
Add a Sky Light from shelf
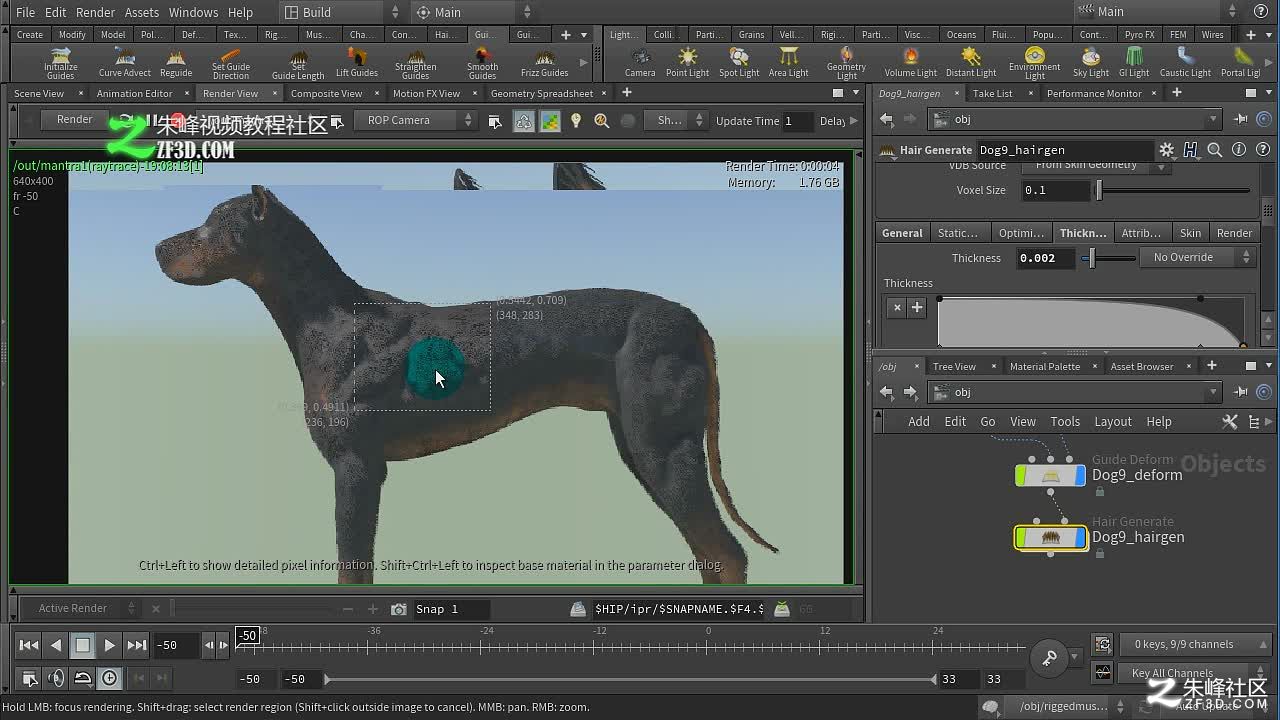(1091, 63)
